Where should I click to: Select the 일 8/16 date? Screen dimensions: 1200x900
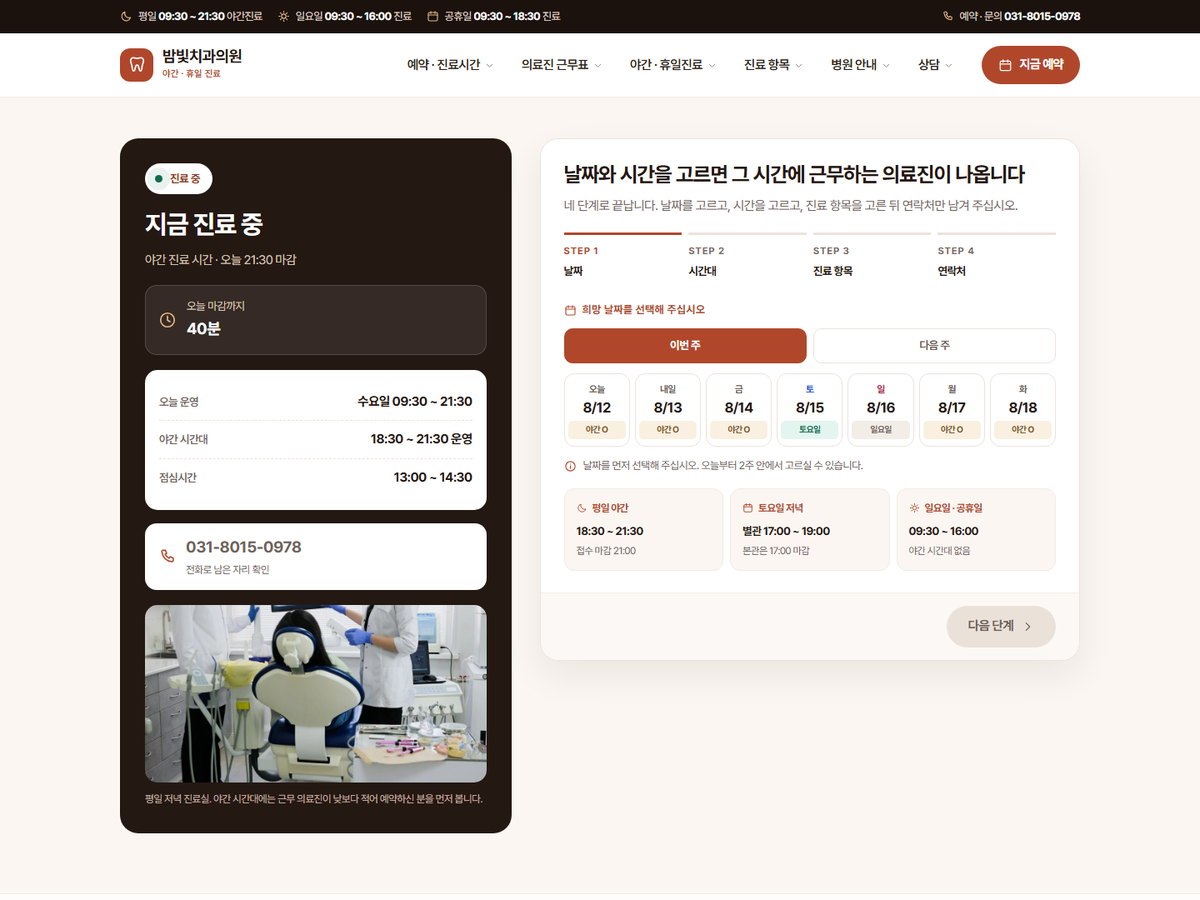(881, 410)
